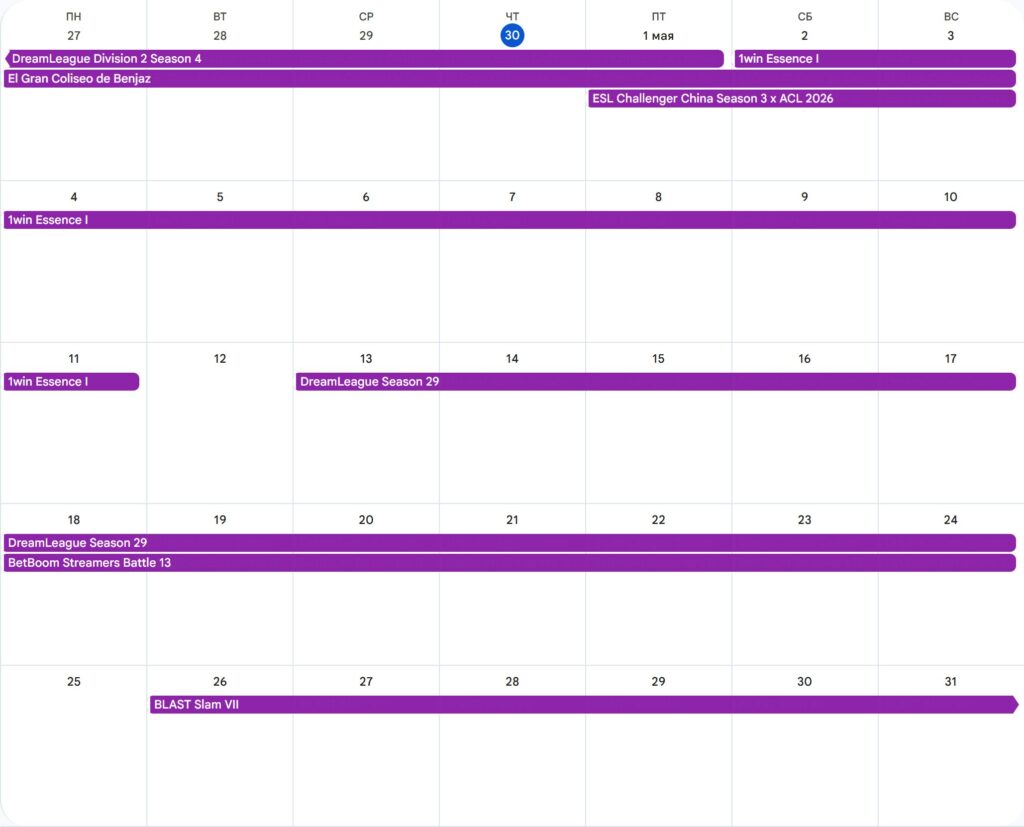Screen dimensions: 1024x827
Task: Click date number 12 in the calendar
Action: [x=220, y=359]
